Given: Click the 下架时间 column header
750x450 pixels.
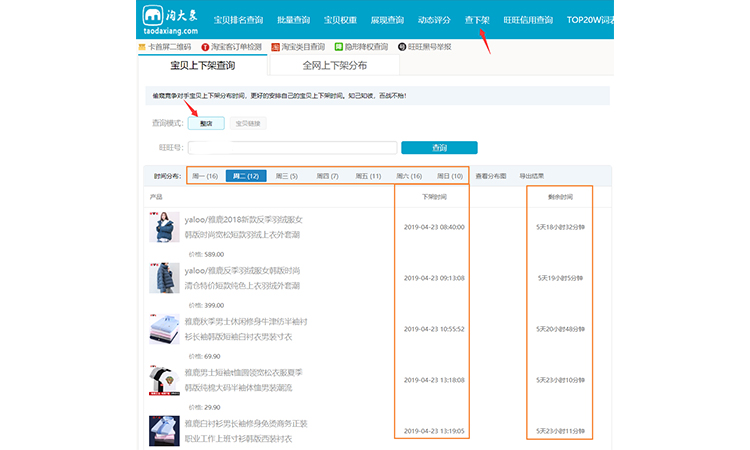Looking at the screenshot, I should coord(434,197).
